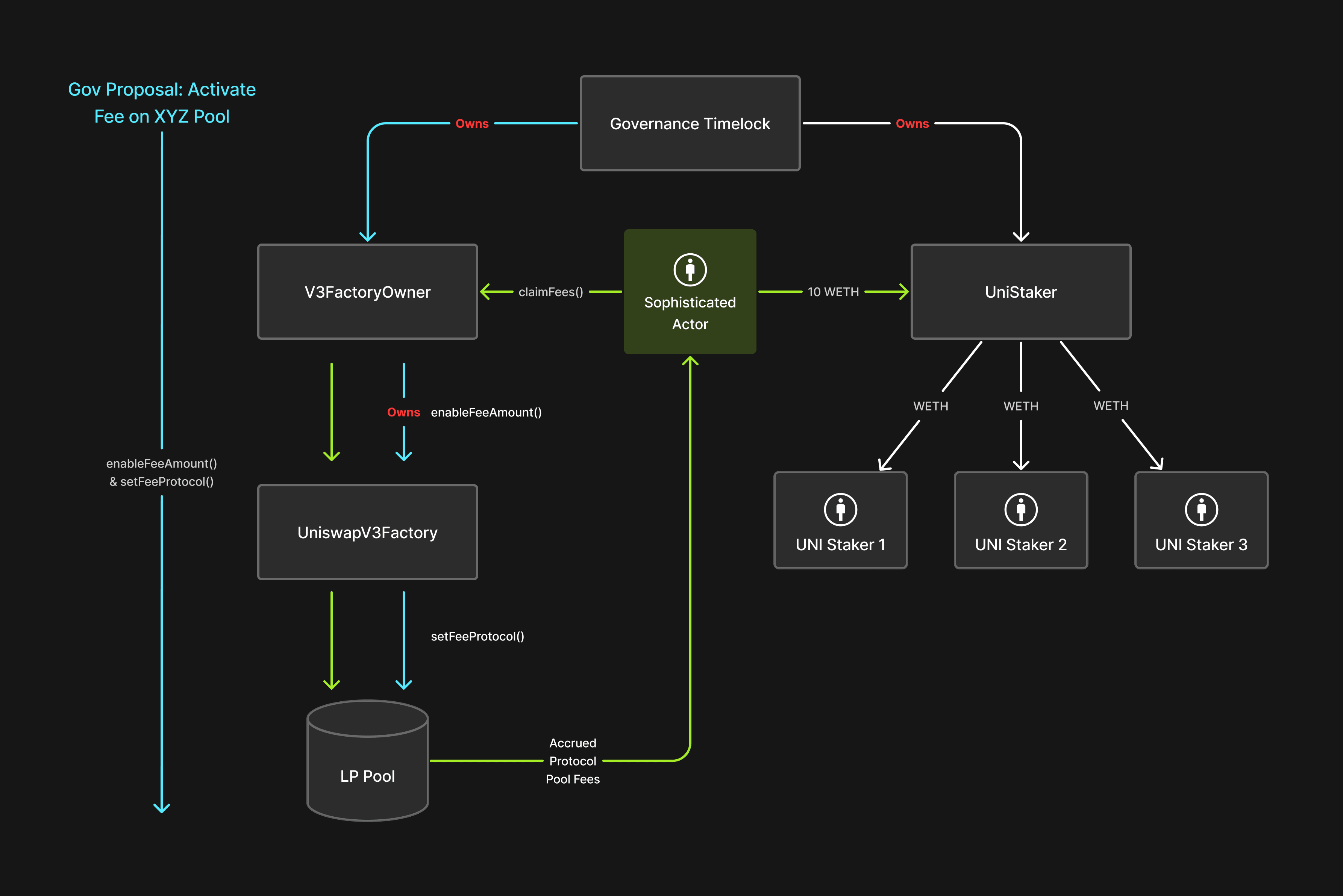
Task: Select the LP Pool cylinder
Action: coord(367,761)
